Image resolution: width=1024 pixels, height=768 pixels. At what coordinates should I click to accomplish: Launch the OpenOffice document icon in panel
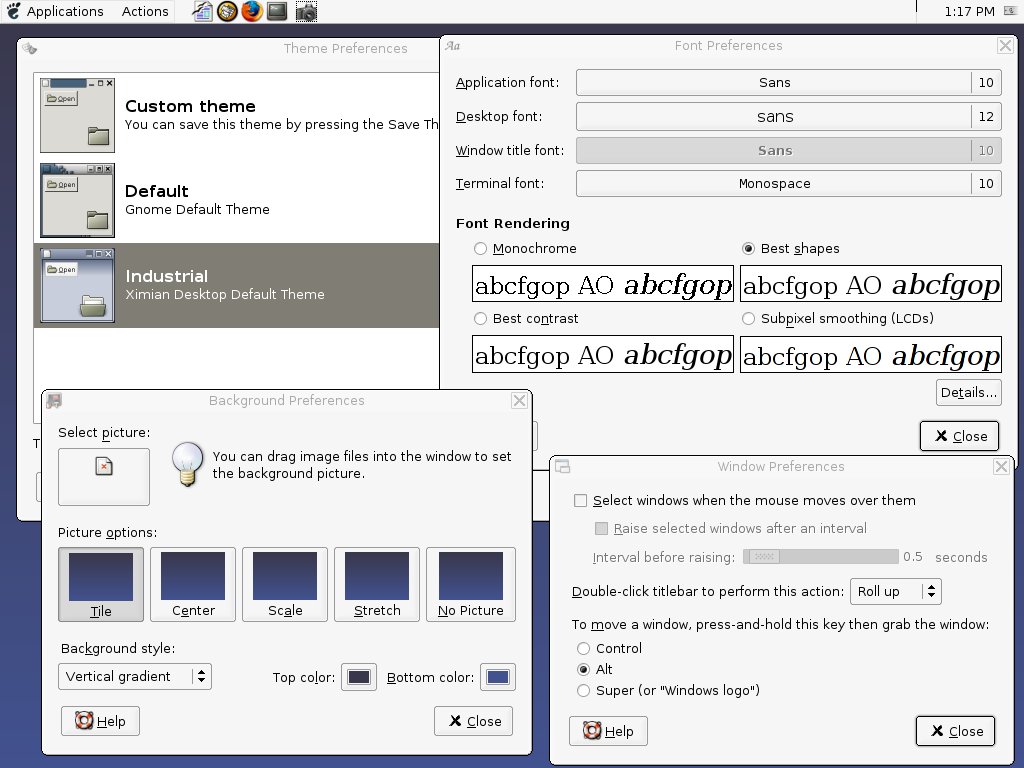[x=202, y=12]
